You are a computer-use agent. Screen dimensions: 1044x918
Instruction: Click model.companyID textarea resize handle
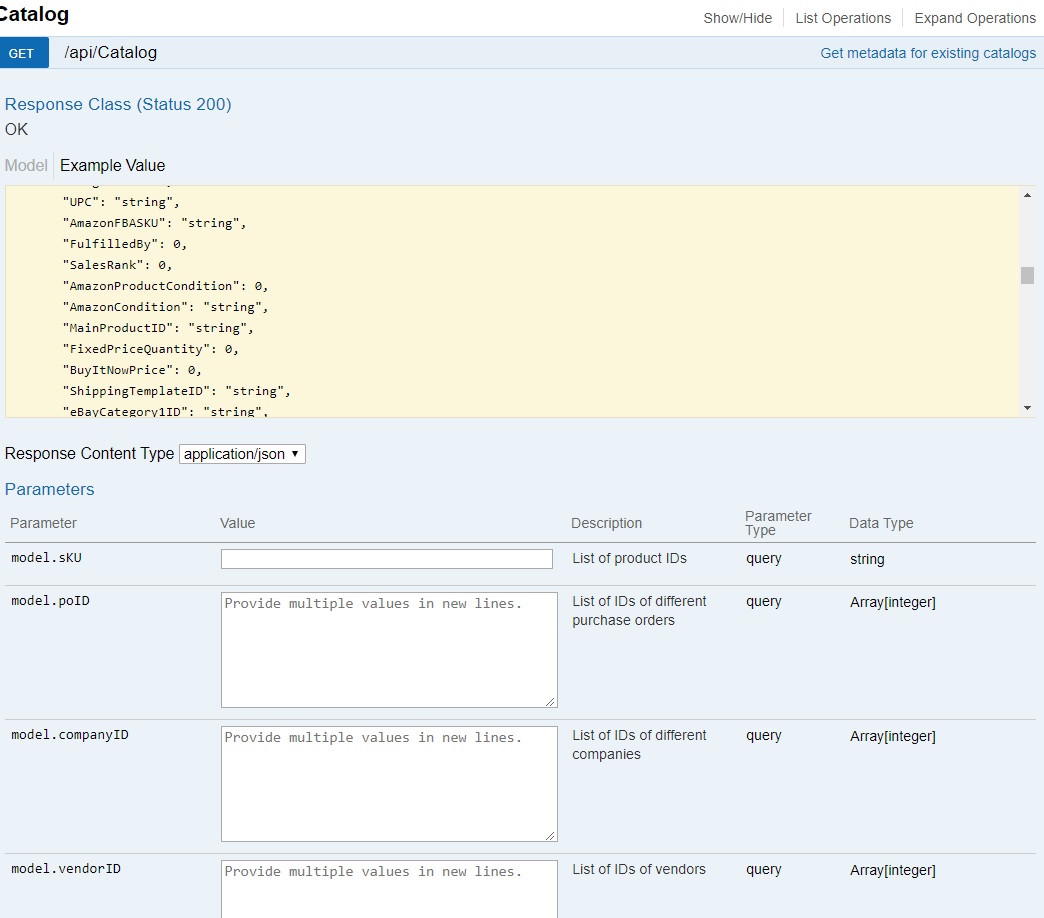(550, 835)
